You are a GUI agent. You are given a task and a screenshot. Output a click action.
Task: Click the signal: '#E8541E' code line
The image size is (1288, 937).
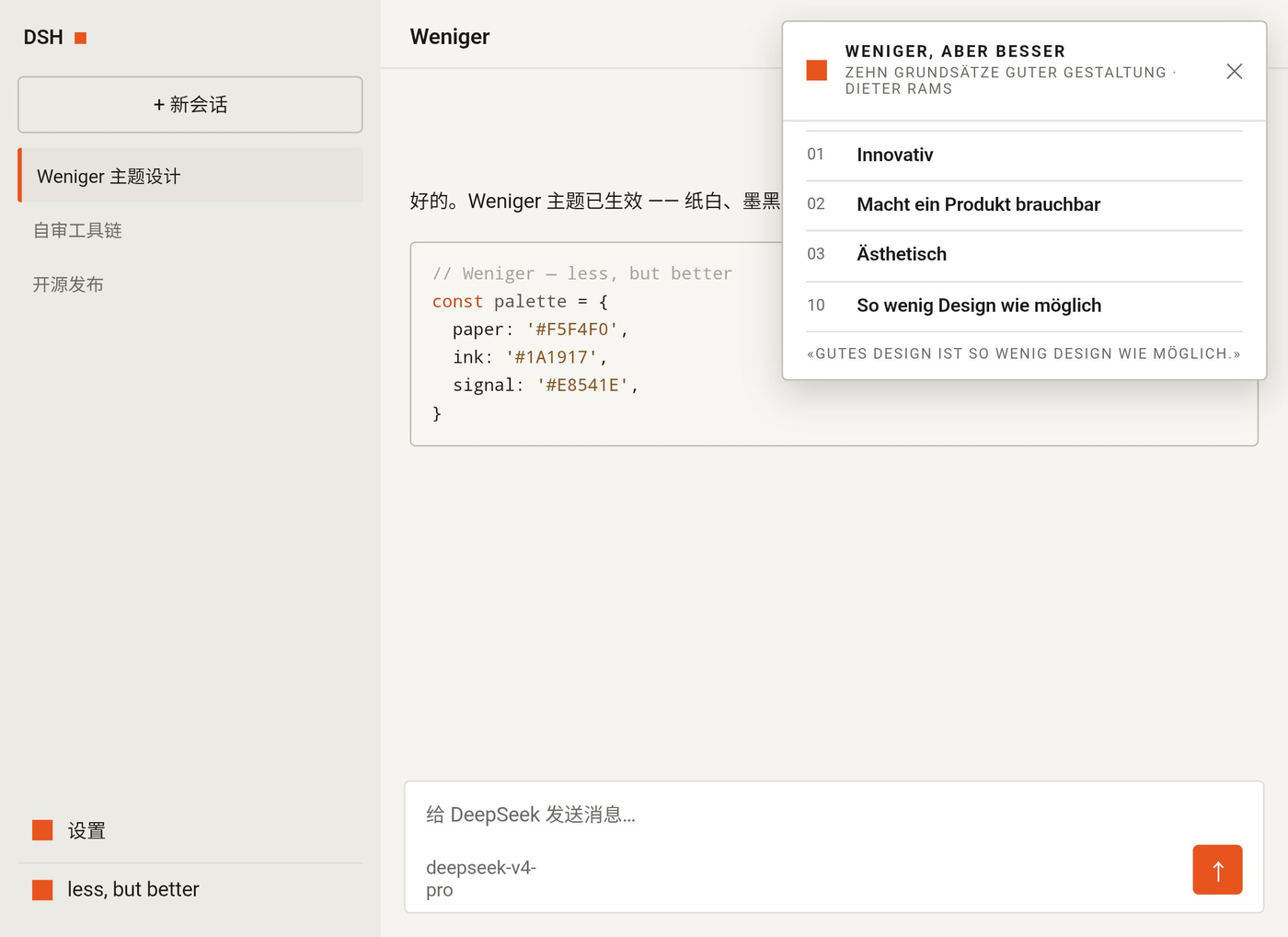click(x=546, y=385)
